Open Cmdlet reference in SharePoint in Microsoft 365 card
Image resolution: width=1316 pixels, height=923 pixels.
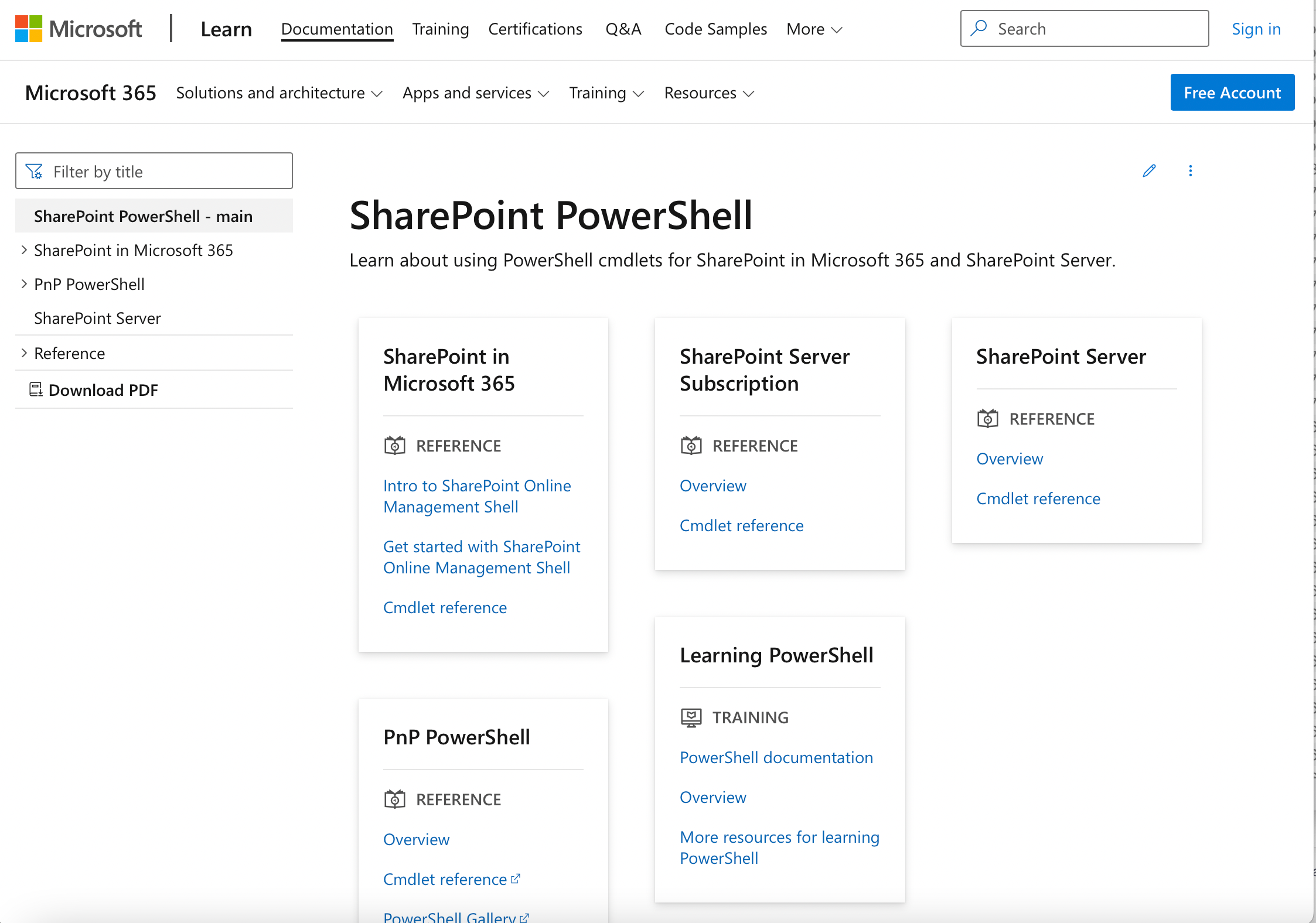click(x=445, y=607)
